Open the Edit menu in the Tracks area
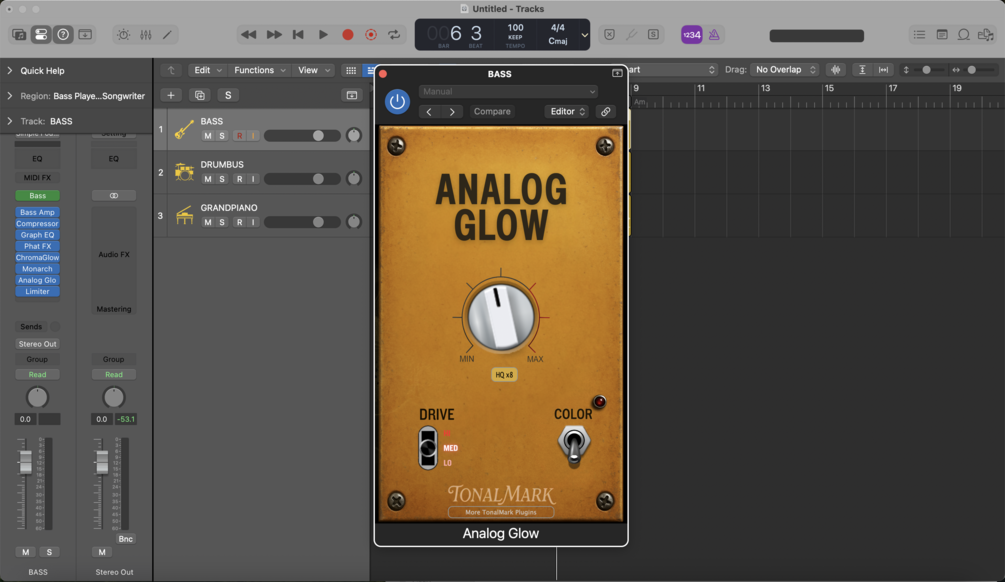Image resolution: width=1005 pixels, height=582 pixels. click(x=208, y=70)
